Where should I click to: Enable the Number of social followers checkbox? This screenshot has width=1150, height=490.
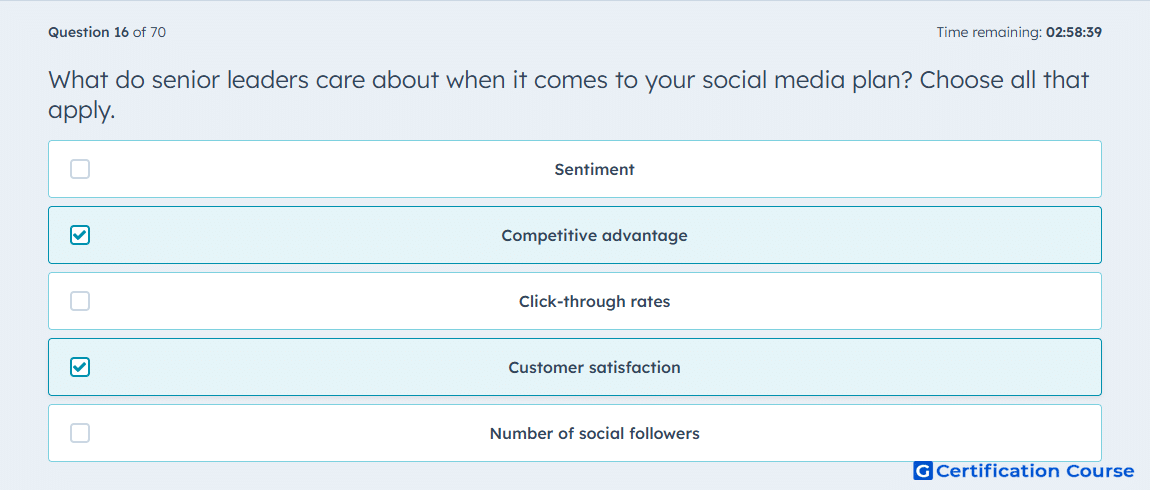pos(80,434)
